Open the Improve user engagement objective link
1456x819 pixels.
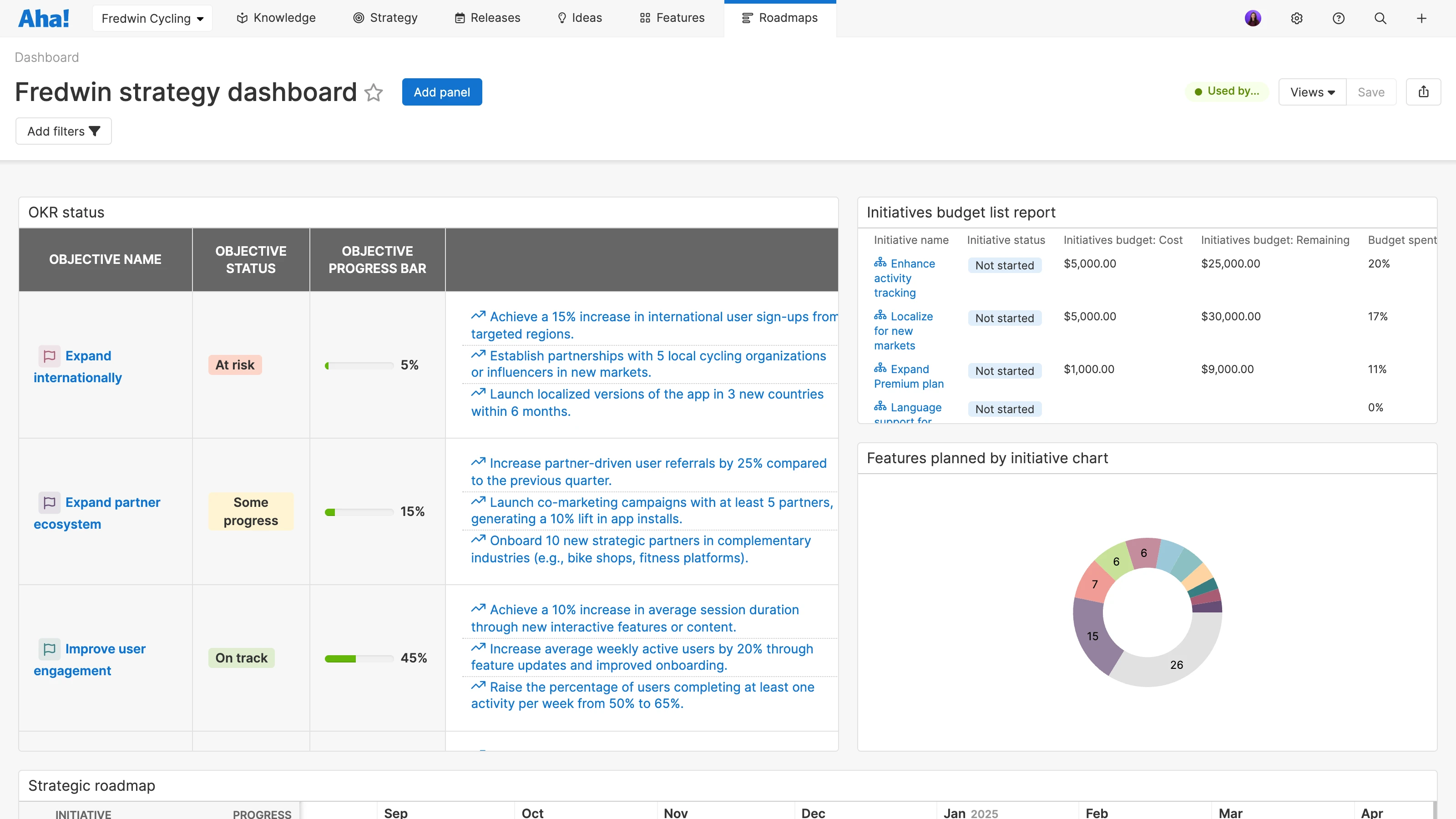[x=105, y=649]
